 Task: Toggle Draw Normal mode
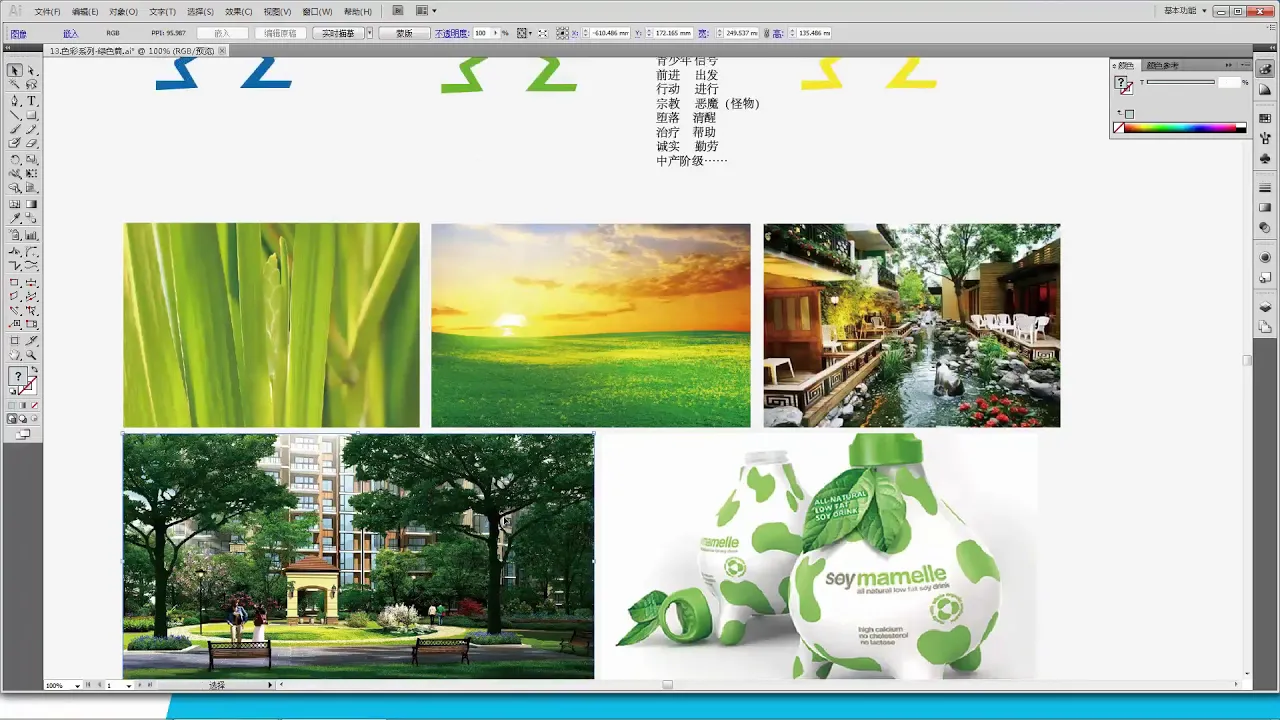(13, 419)
